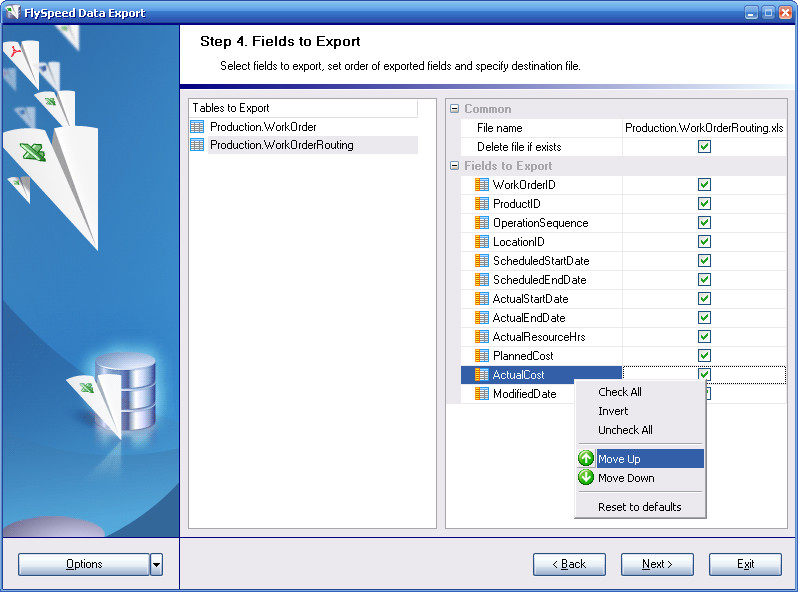This screenshot has height=592, width=798.
Task: Uncheck the ScheduledEndDate export checkbox
Action: click(x=704, y=279)
